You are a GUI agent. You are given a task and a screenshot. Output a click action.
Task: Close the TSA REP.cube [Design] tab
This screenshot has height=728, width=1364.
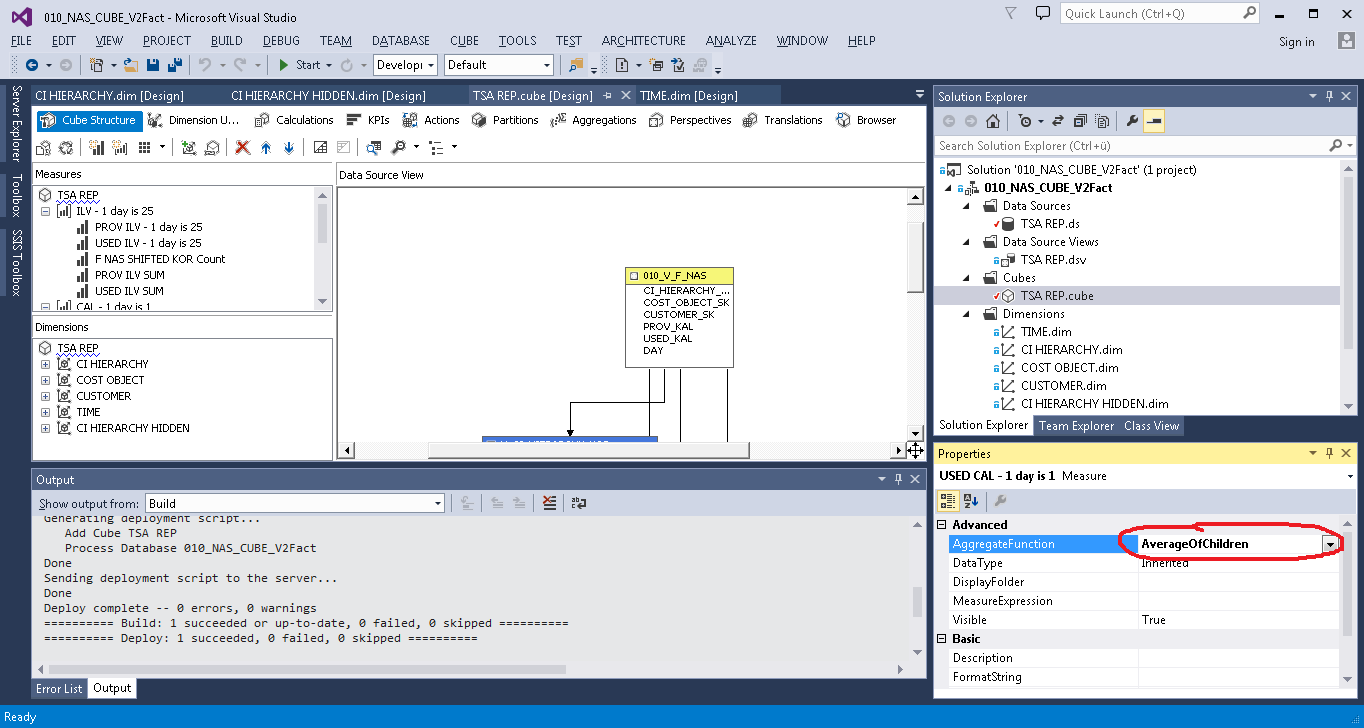coord(626,96)
